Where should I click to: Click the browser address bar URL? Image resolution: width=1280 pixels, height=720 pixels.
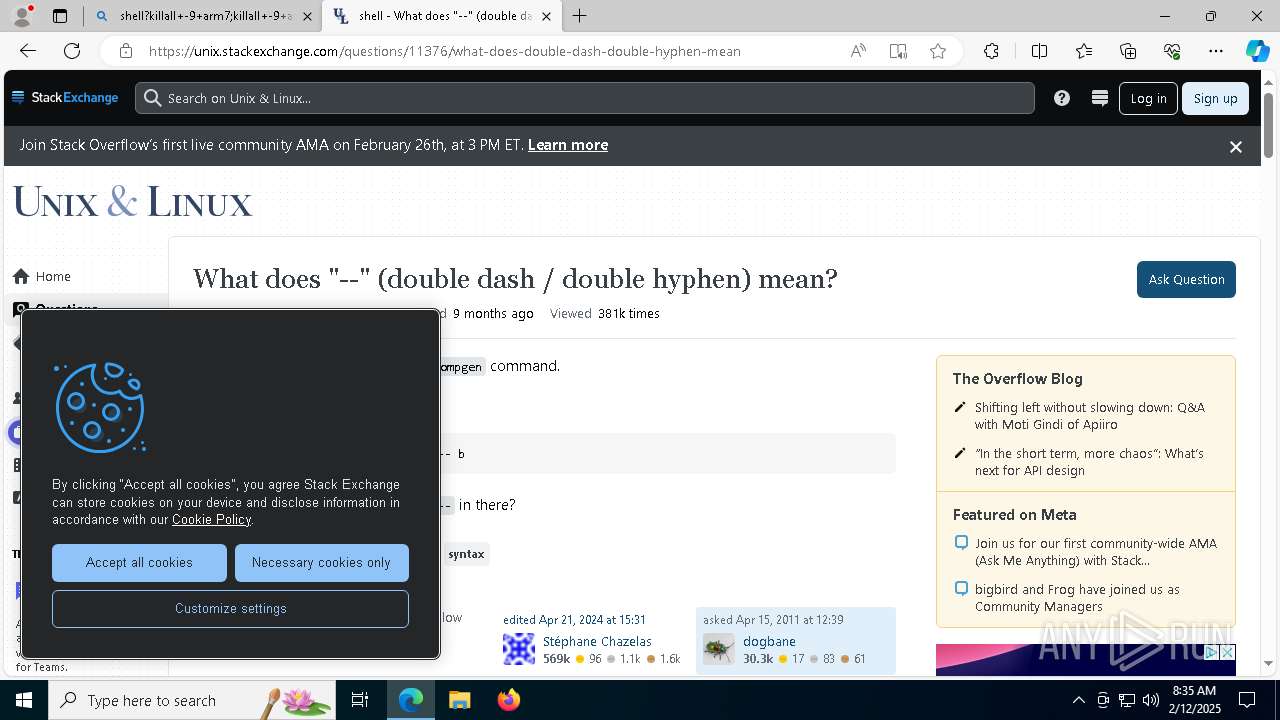point(445,51)
